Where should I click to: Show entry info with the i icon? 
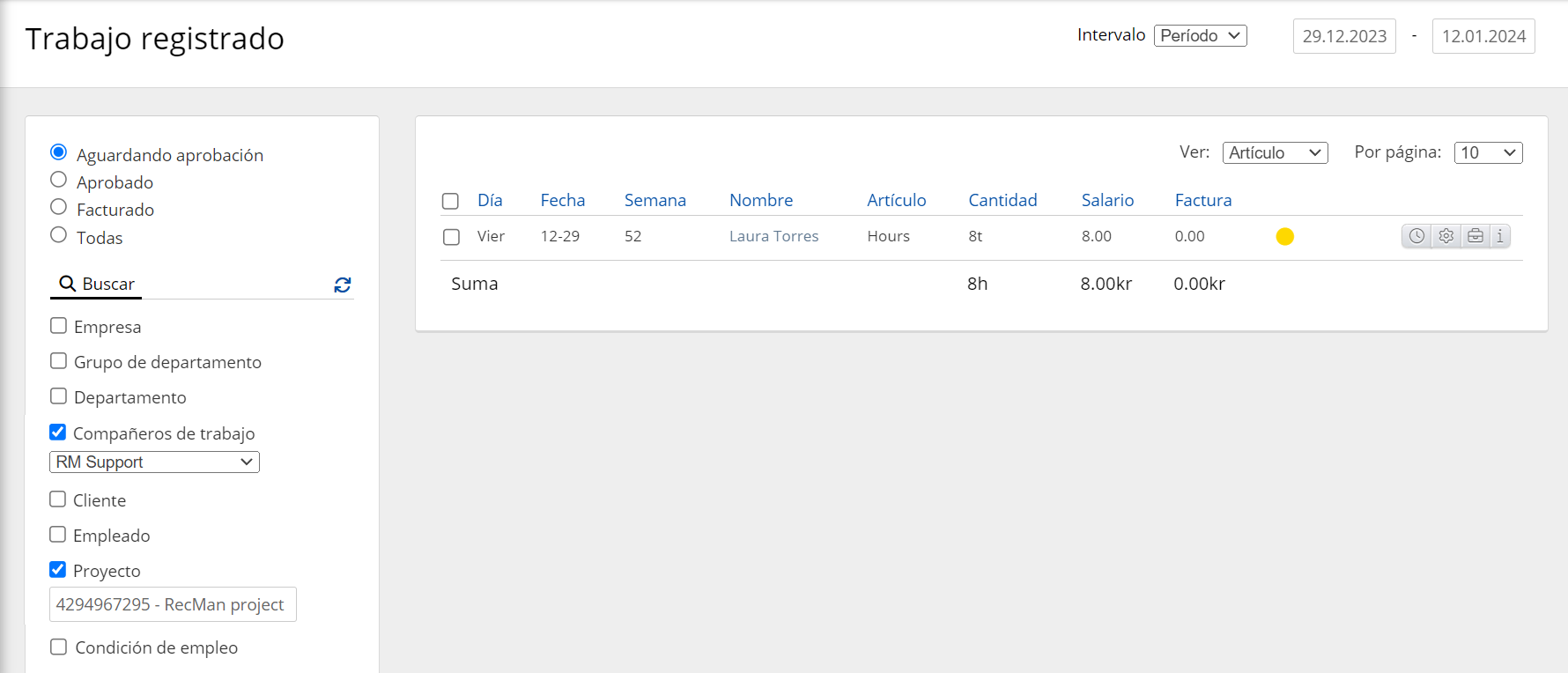(1500, 236)
